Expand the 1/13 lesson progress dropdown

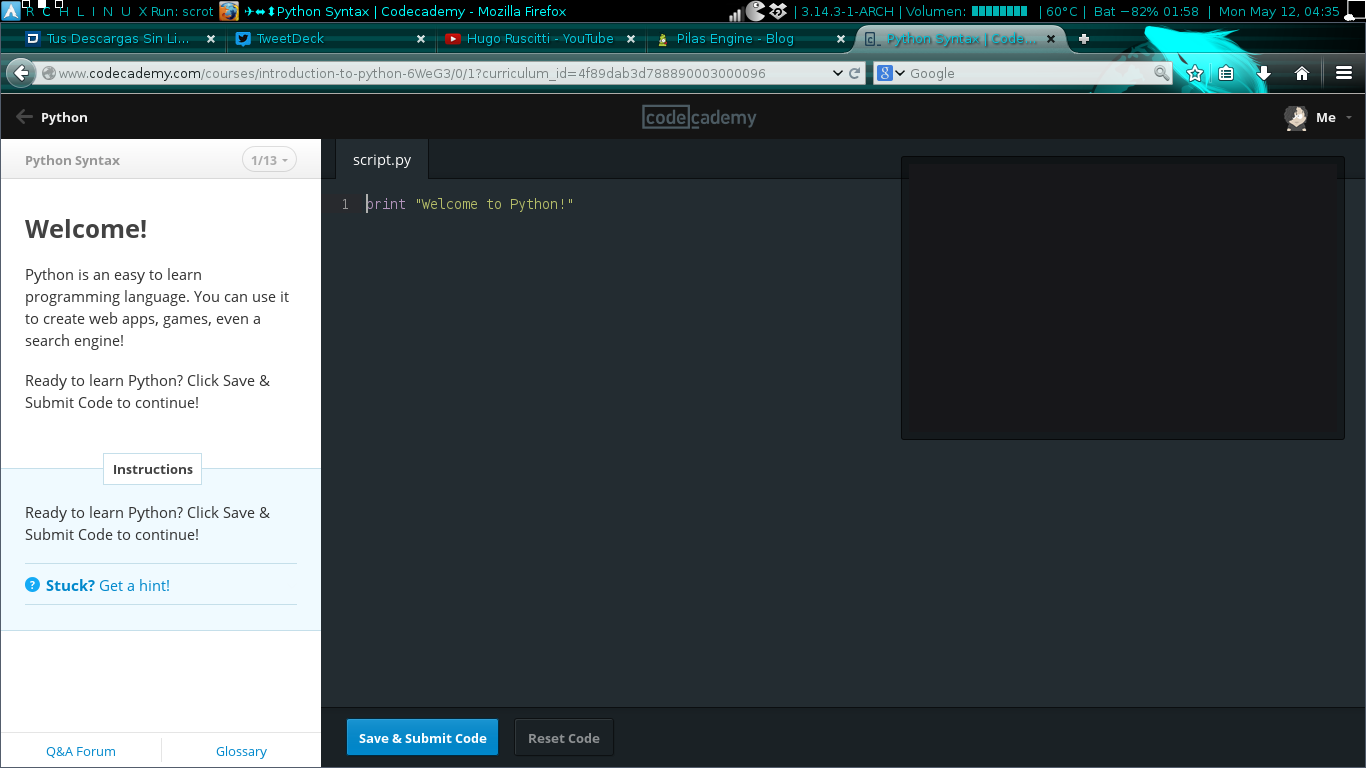[x=269, y=160]
